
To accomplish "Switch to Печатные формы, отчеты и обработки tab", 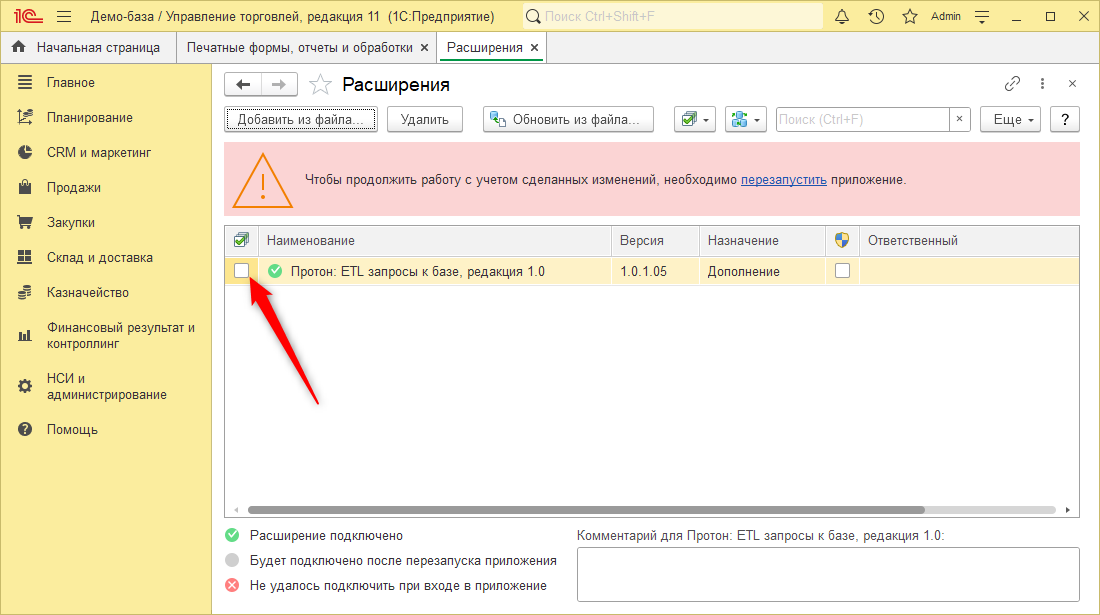I will click(300, 48).
